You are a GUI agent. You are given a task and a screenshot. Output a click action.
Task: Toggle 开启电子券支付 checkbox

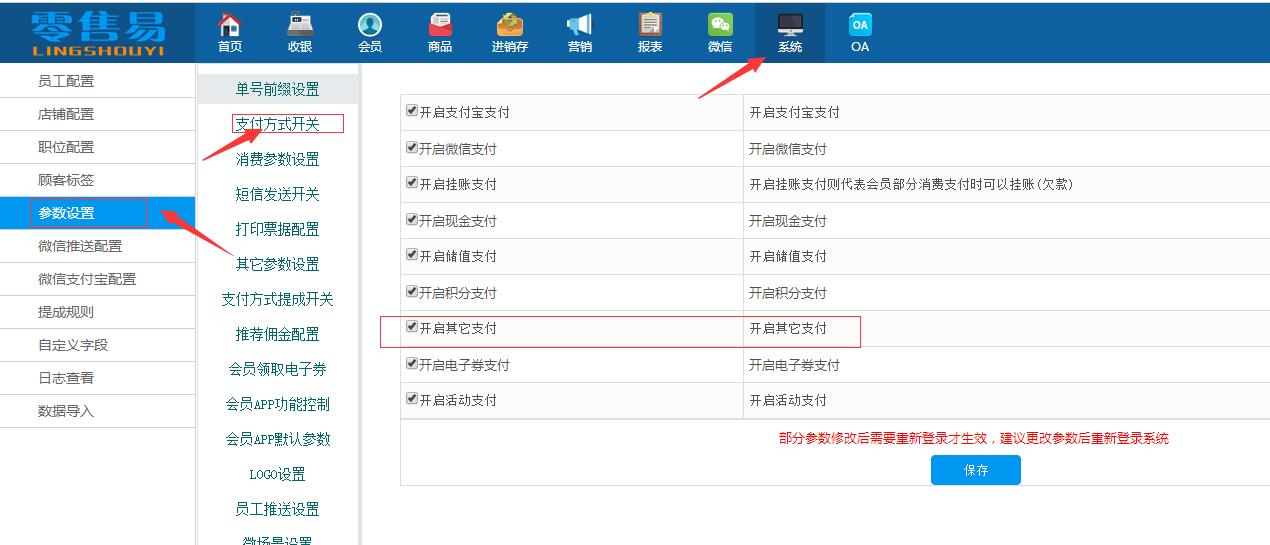pos(412,363)
